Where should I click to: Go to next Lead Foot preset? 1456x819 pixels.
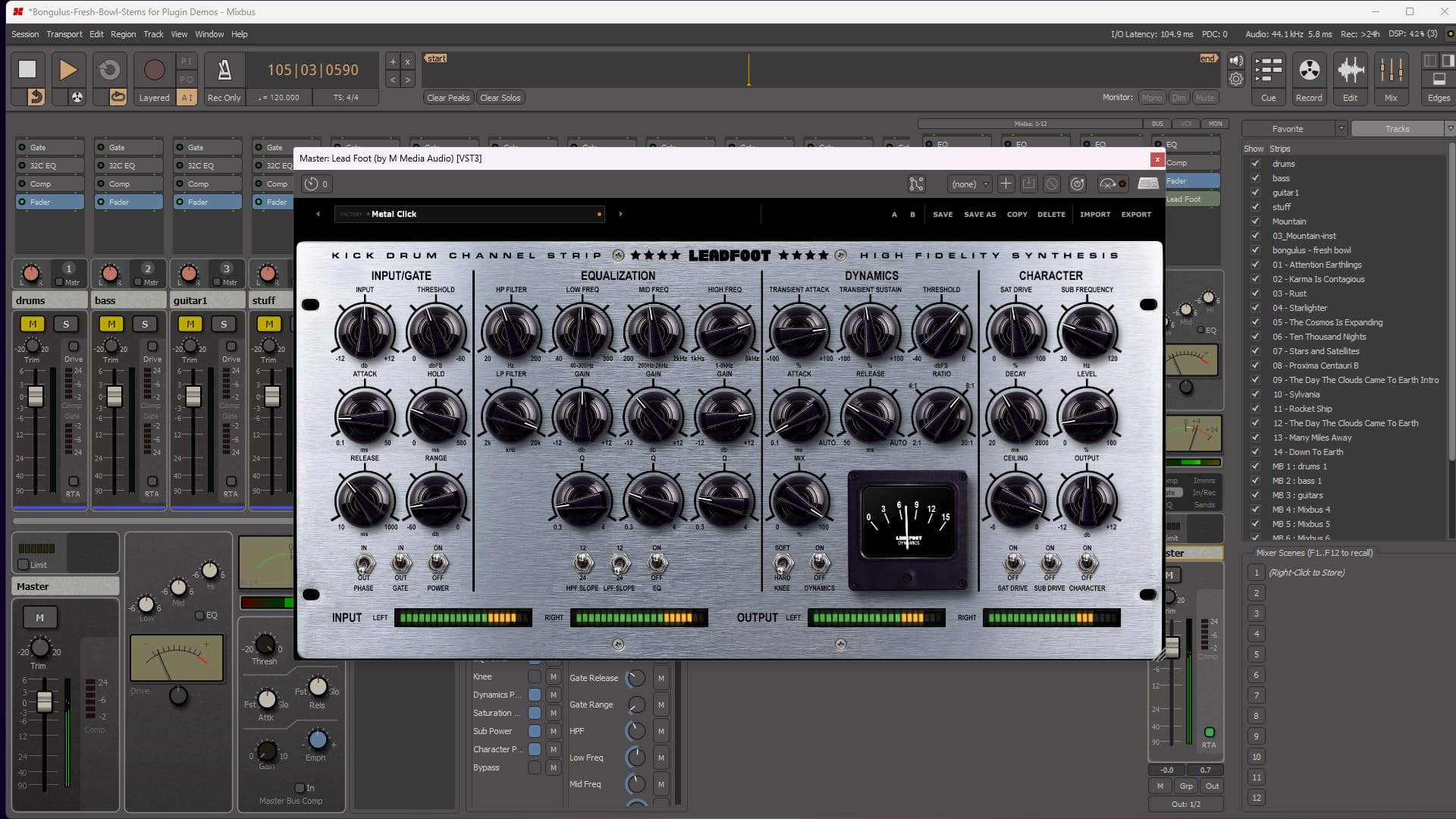(x=620, y=214)
